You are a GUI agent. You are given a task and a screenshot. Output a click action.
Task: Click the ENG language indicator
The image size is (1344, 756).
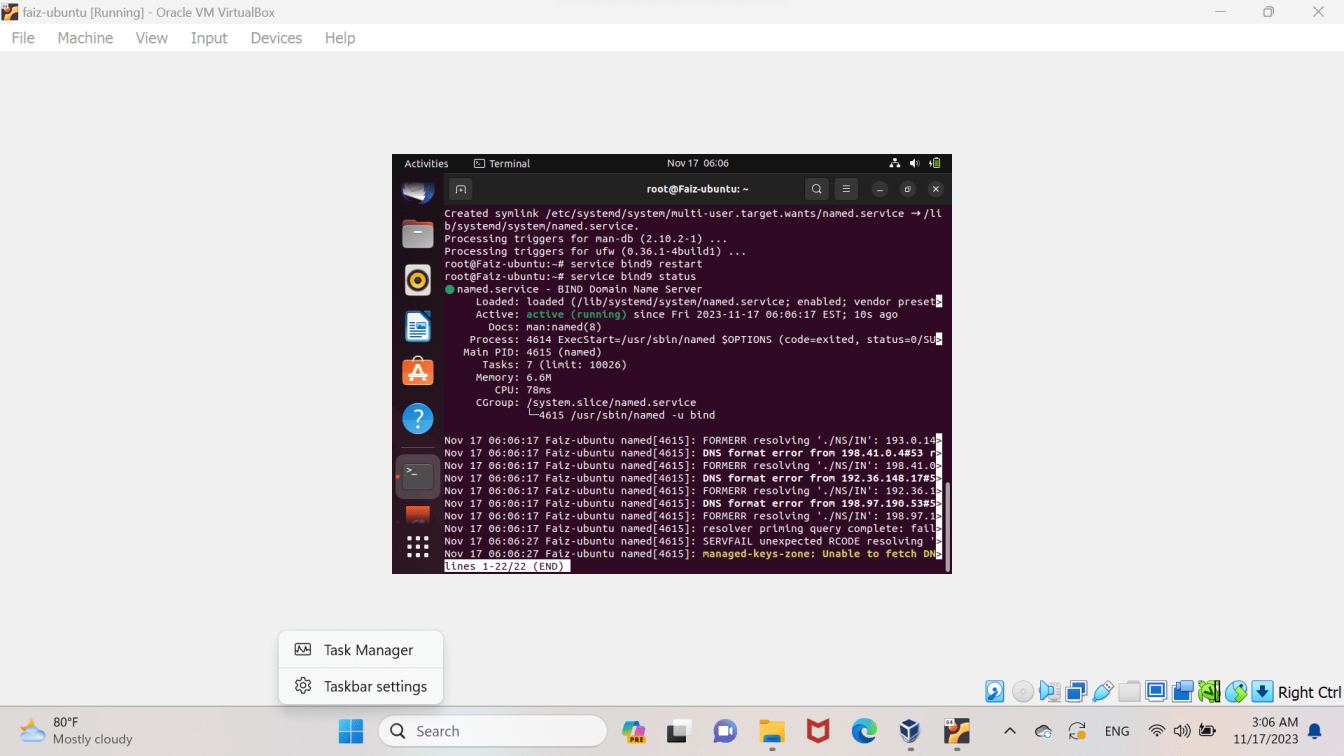tap(1117, 731)
